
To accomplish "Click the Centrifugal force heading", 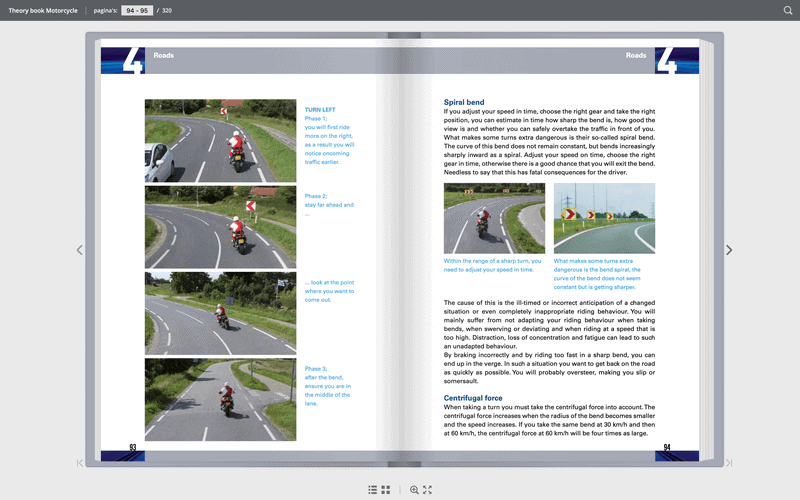I will click(473, 398).
